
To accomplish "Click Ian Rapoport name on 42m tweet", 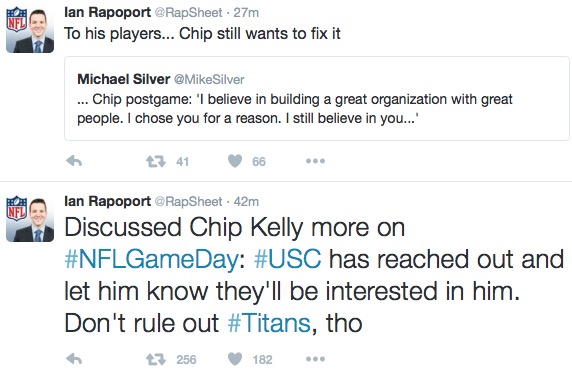I will coord(108,201).
